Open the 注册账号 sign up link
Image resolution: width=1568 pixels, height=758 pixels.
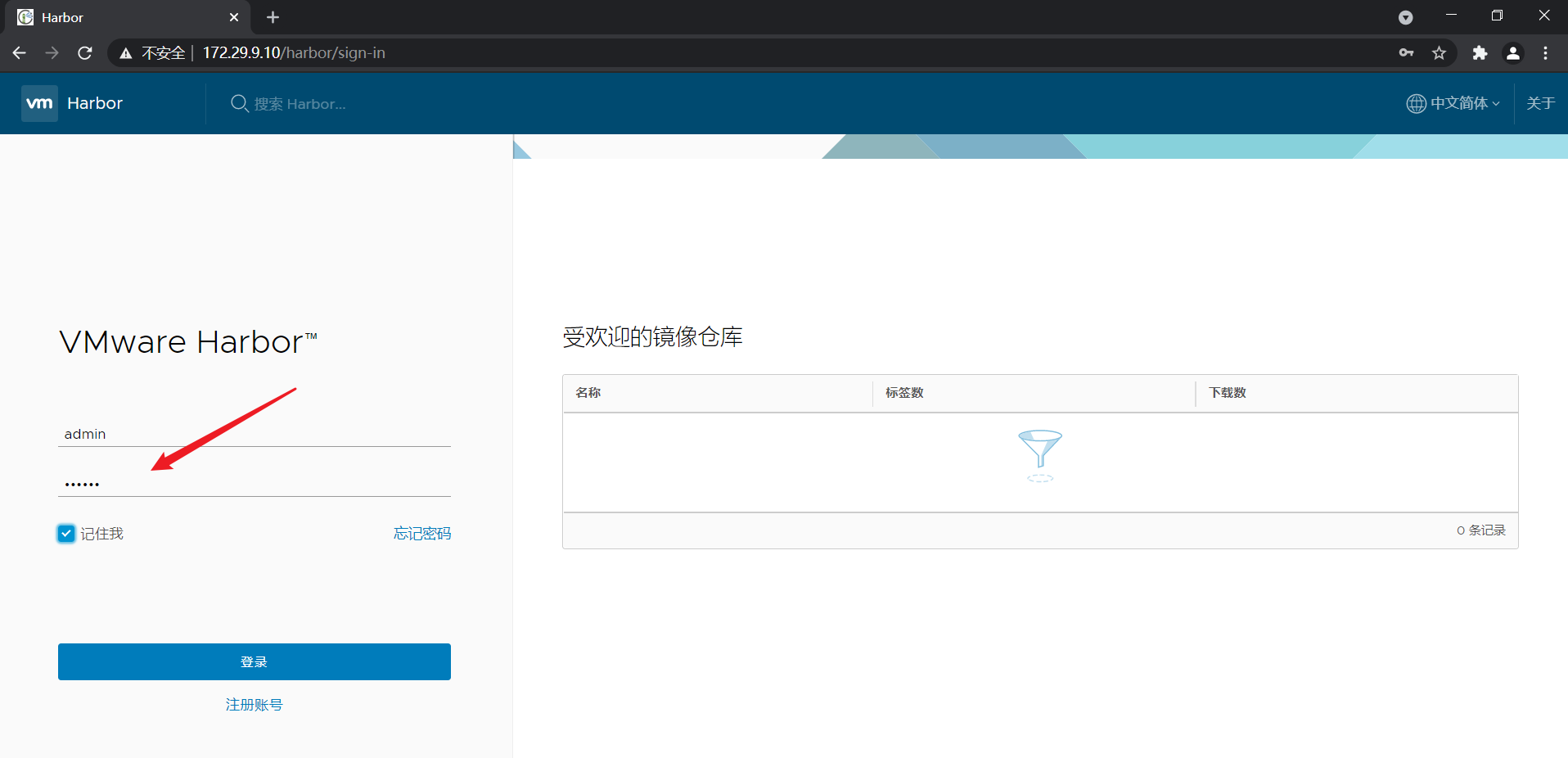point(255,705)
